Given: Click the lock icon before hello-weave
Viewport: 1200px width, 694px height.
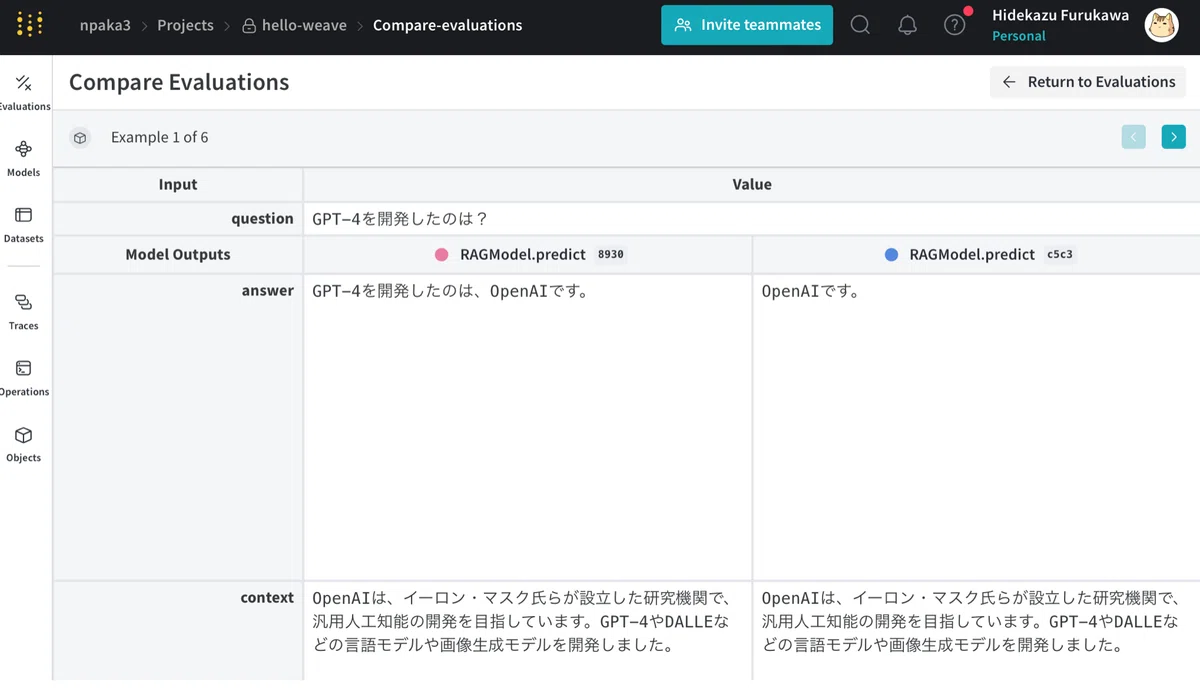Looking at the screenshot, I should [249, 26].
